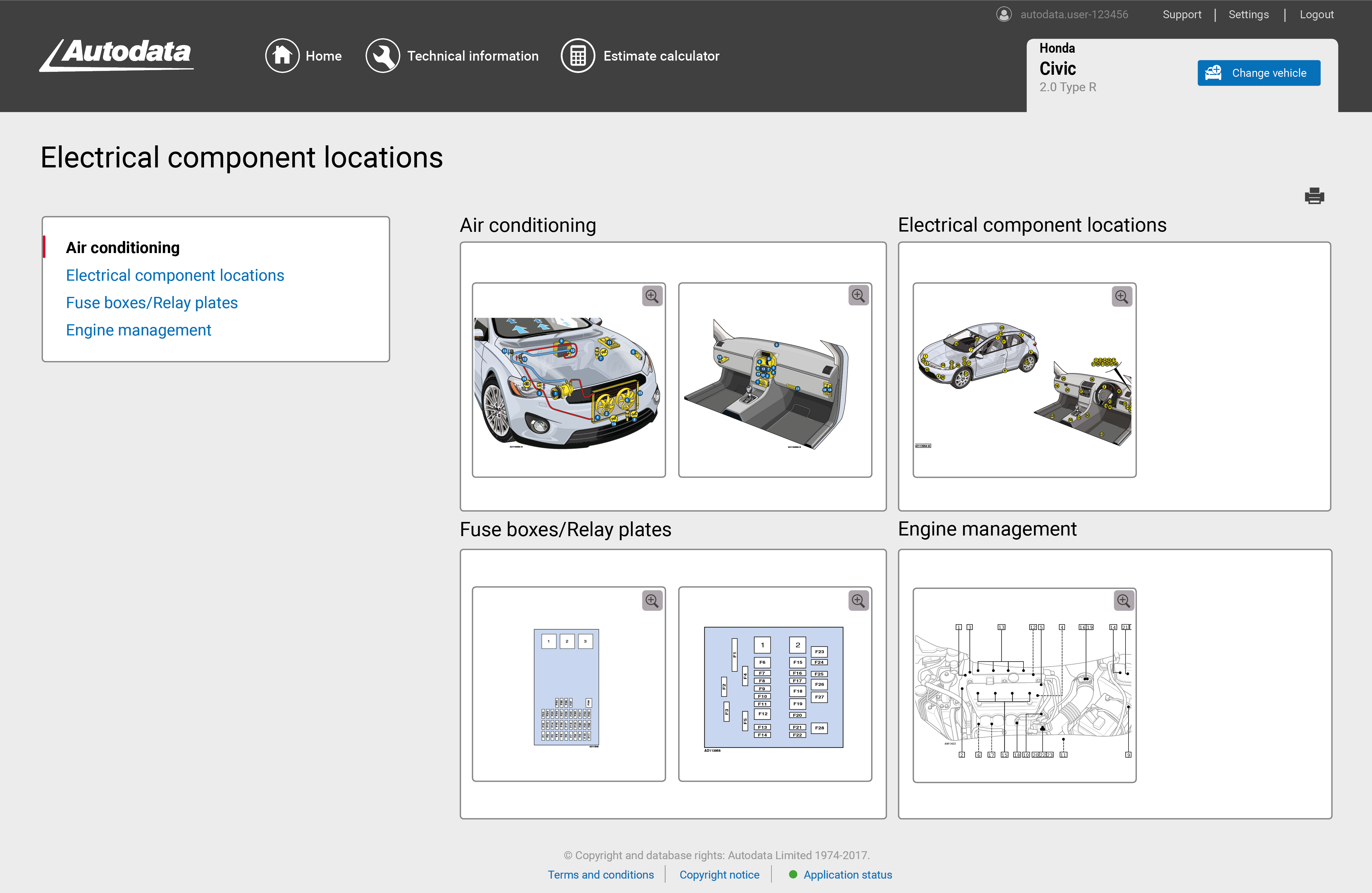Zoom the air conditioning engine bay diagram

(x=652, y=296)
